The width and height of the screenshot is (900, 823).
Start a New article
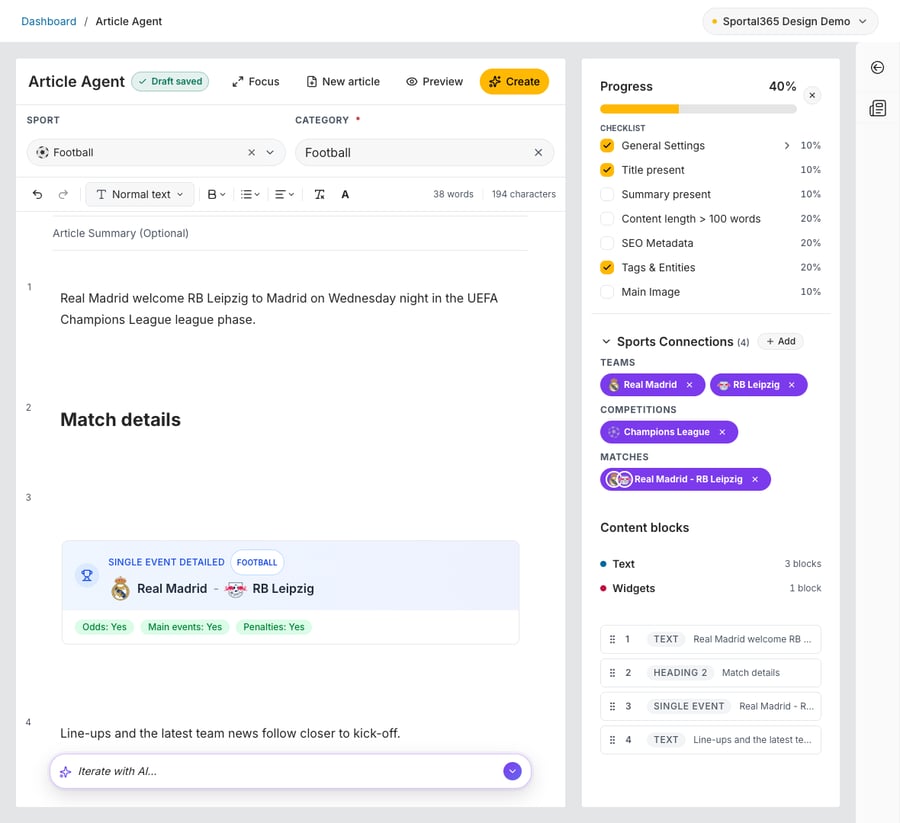point(343,81)
